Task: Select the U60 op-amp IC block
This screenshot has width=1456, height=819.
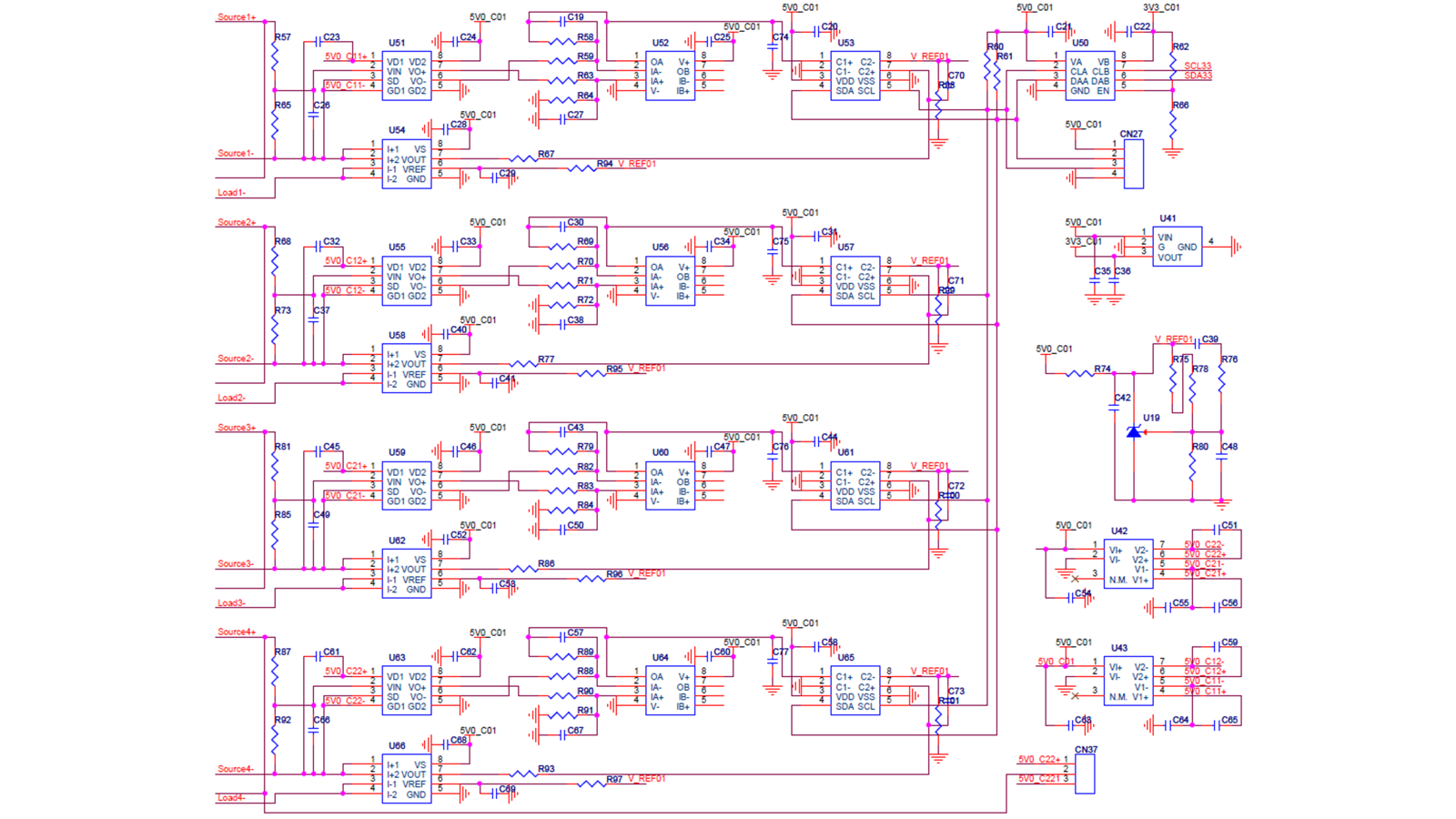Action: click(x=670, y=486)
